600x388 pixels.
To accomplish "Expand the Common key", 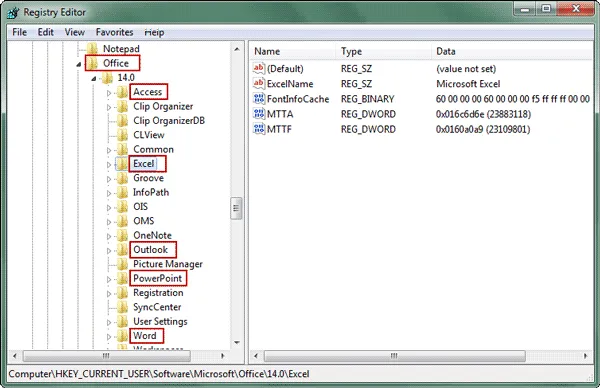I will click(109, 150).
